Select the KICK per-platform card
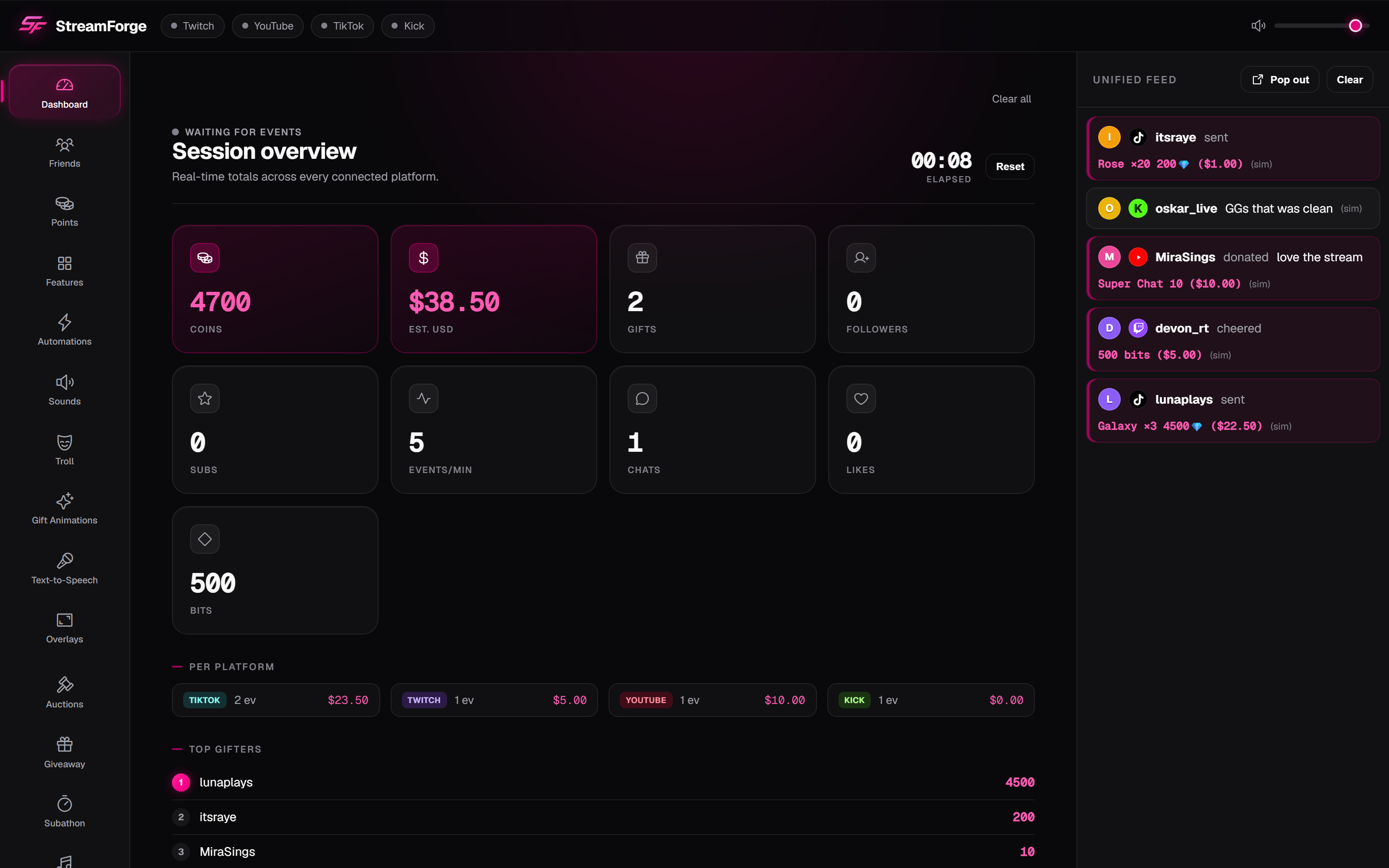The width and height of the screenshot is (1389, 868). (930, 700)
